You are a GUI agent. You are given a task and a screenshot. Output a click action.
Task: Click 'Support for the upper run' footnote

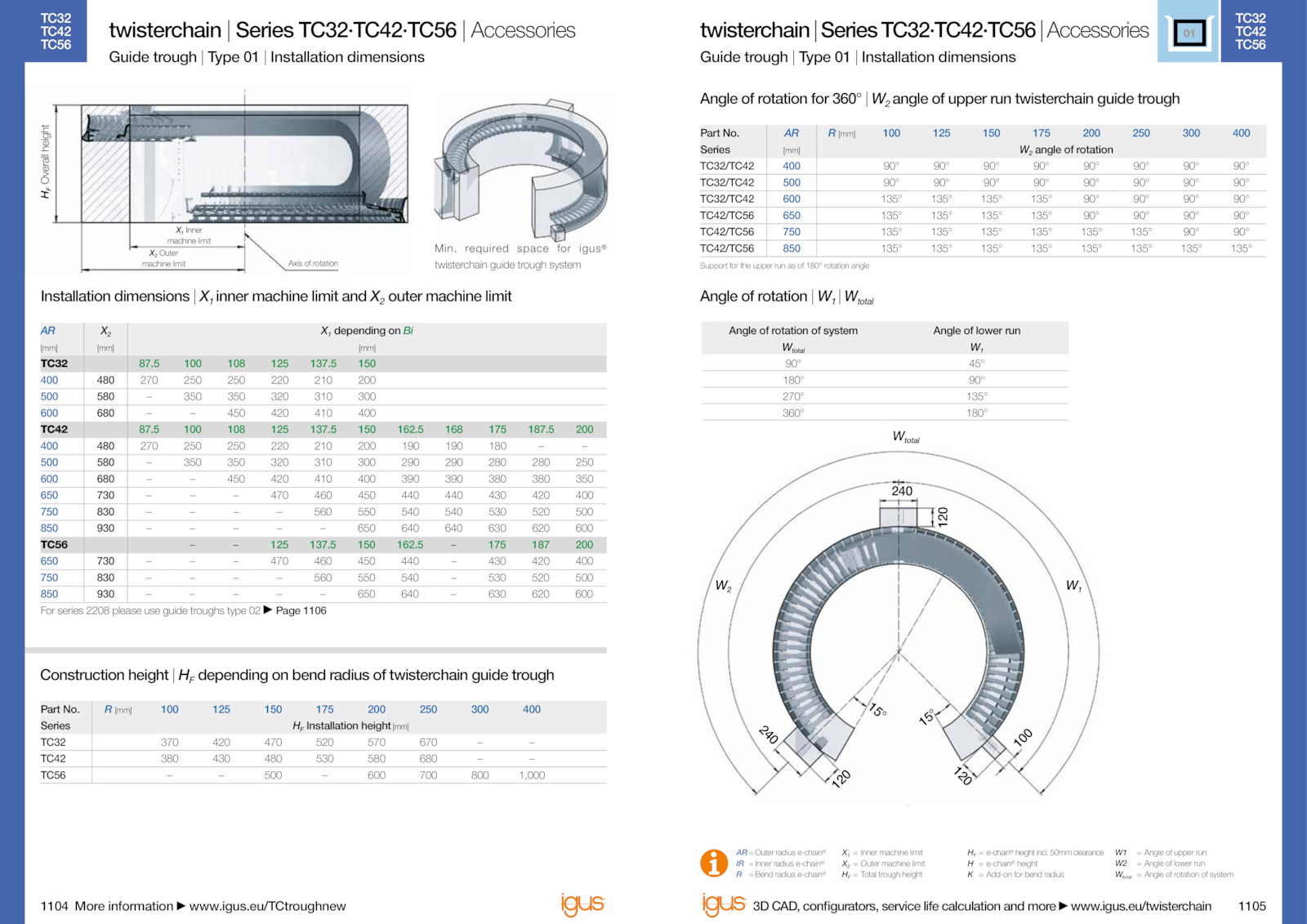[x=784, y=266]
